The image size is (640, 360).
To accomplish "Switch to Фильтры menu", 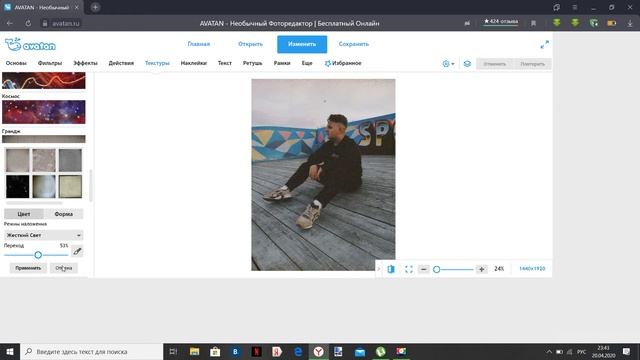I will click(x=50, y=63).
